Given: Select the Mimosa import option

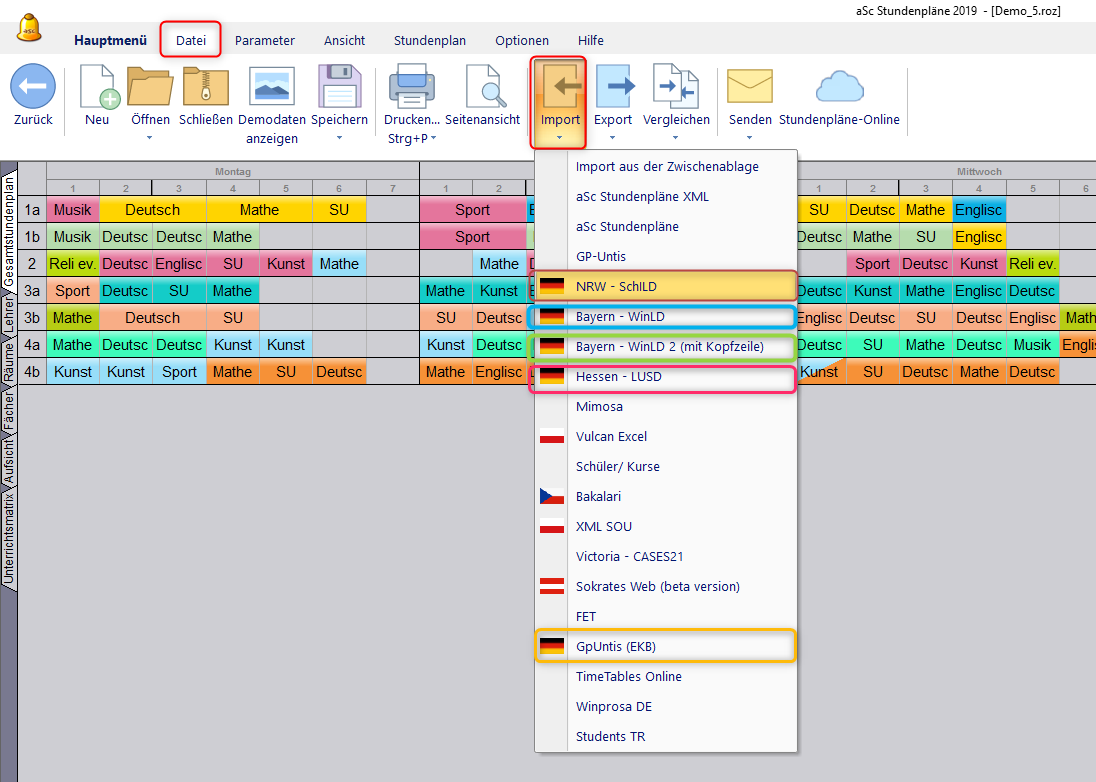Looking at the screenshot, I should pyautogui.click(x=666, y=407).
